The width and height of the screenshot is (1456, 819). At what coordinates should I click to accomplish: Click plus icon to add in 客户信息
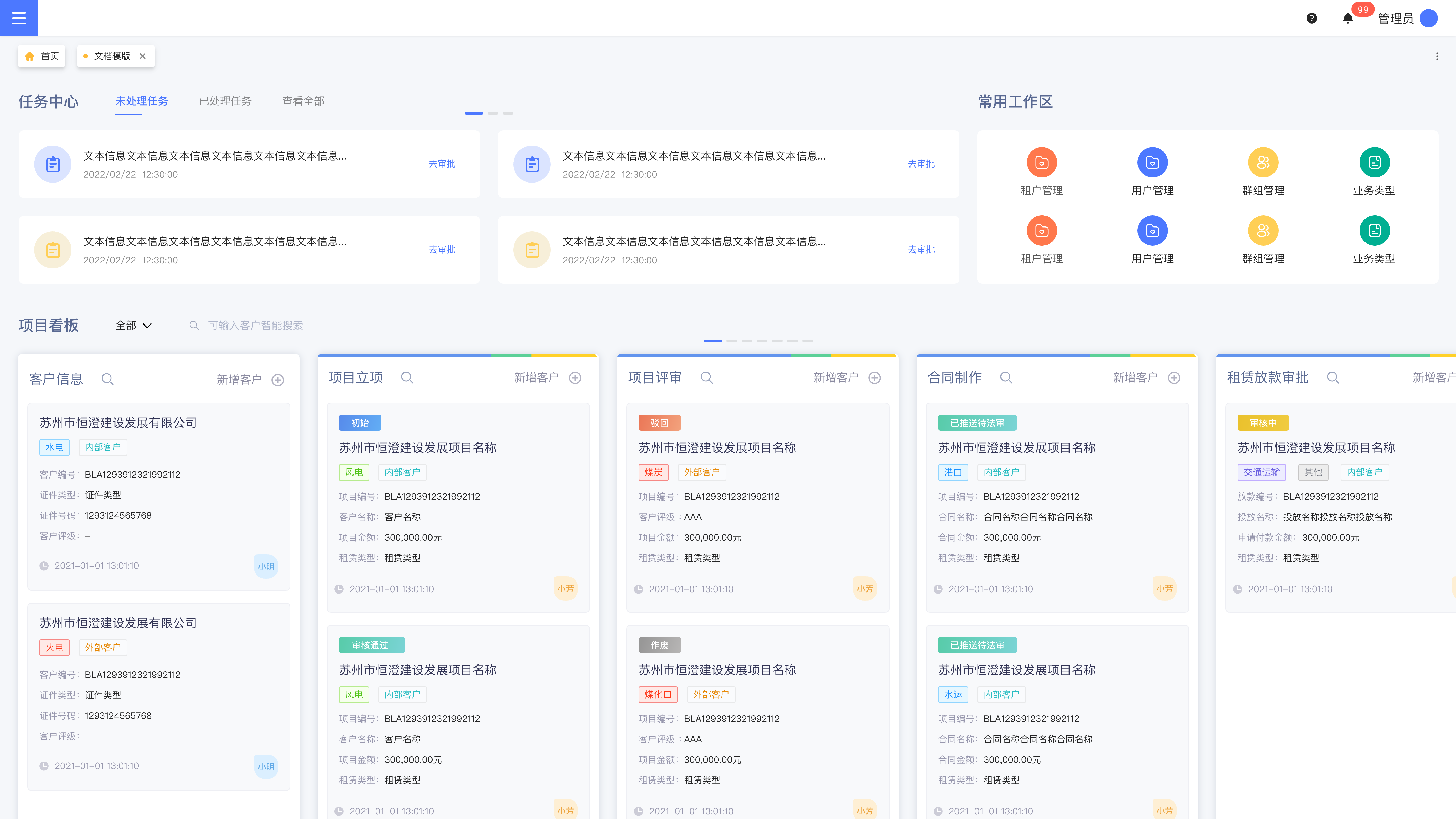[278, 380]
